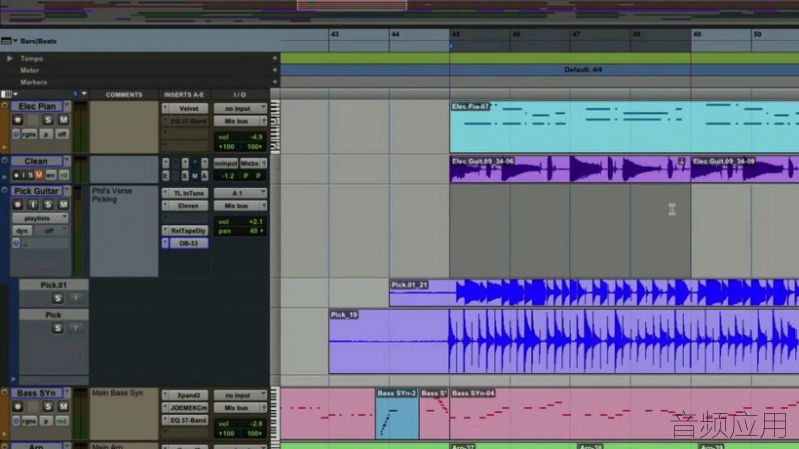799x449 pixels.
Task: Click the I / O column header
Action: 239,95
